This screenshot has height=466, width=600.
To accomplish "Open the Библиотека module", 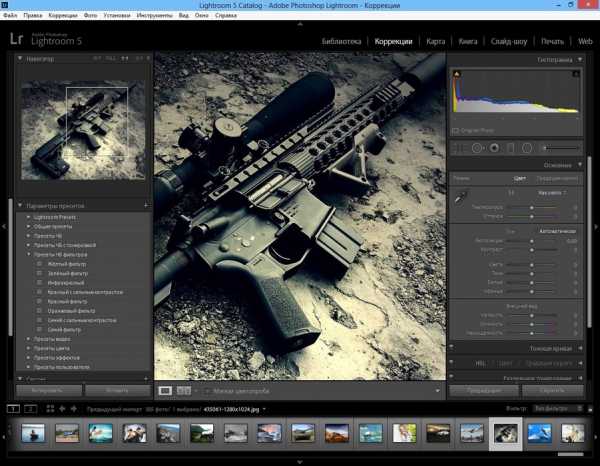I will pyautogui.click(x=341, y=42).
